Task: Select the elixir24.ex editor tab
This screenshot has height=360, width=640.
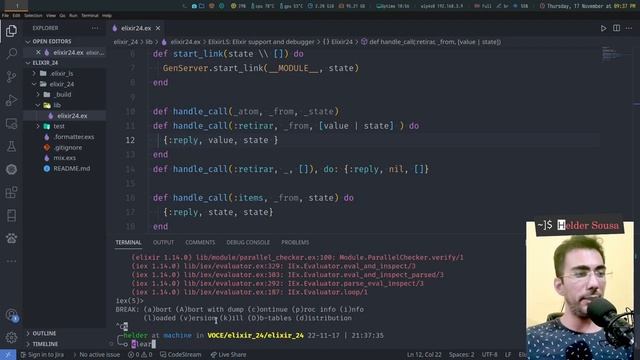Action: pos(136,28)
